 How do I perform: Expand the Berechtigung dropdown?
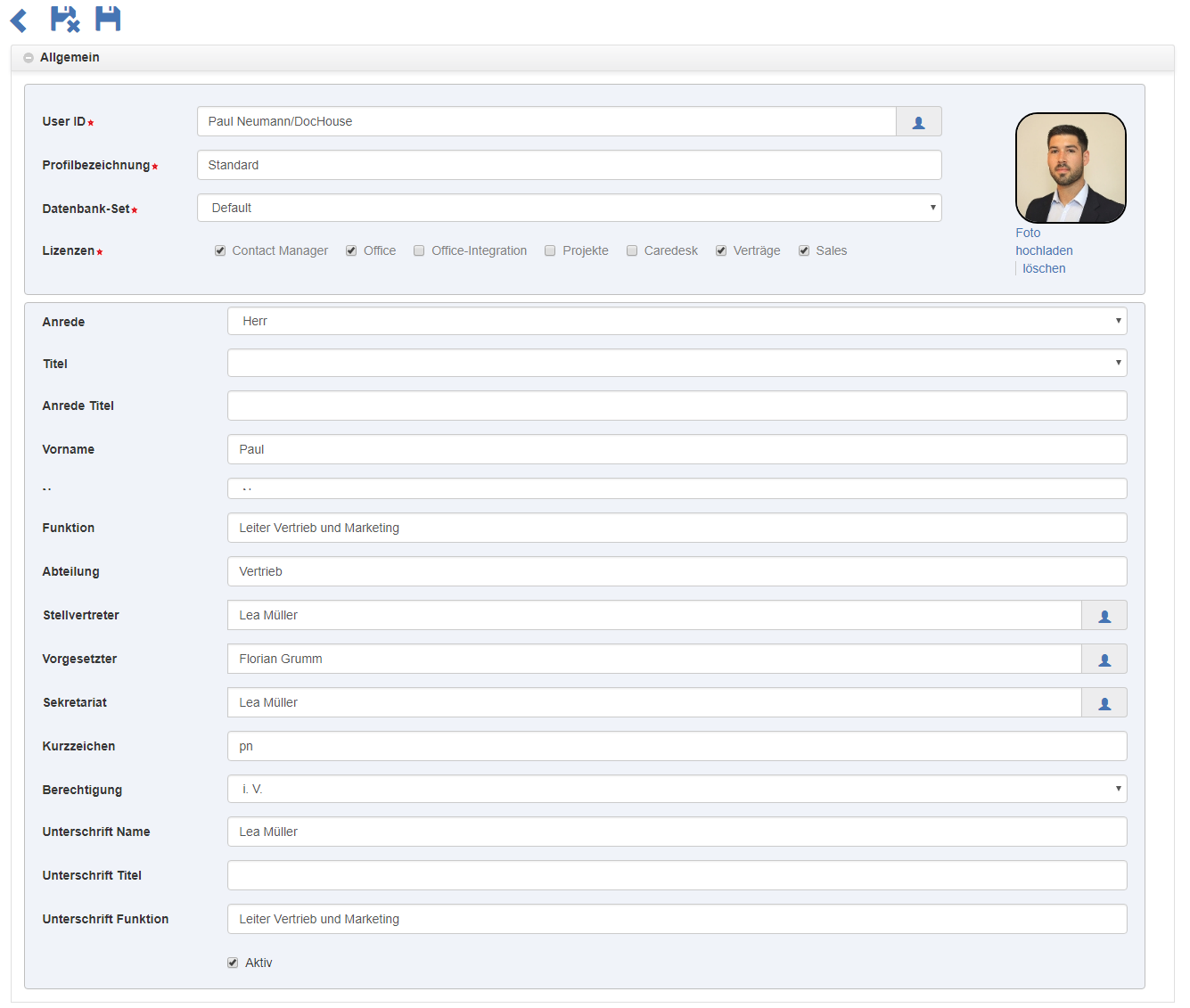point(677,790)
